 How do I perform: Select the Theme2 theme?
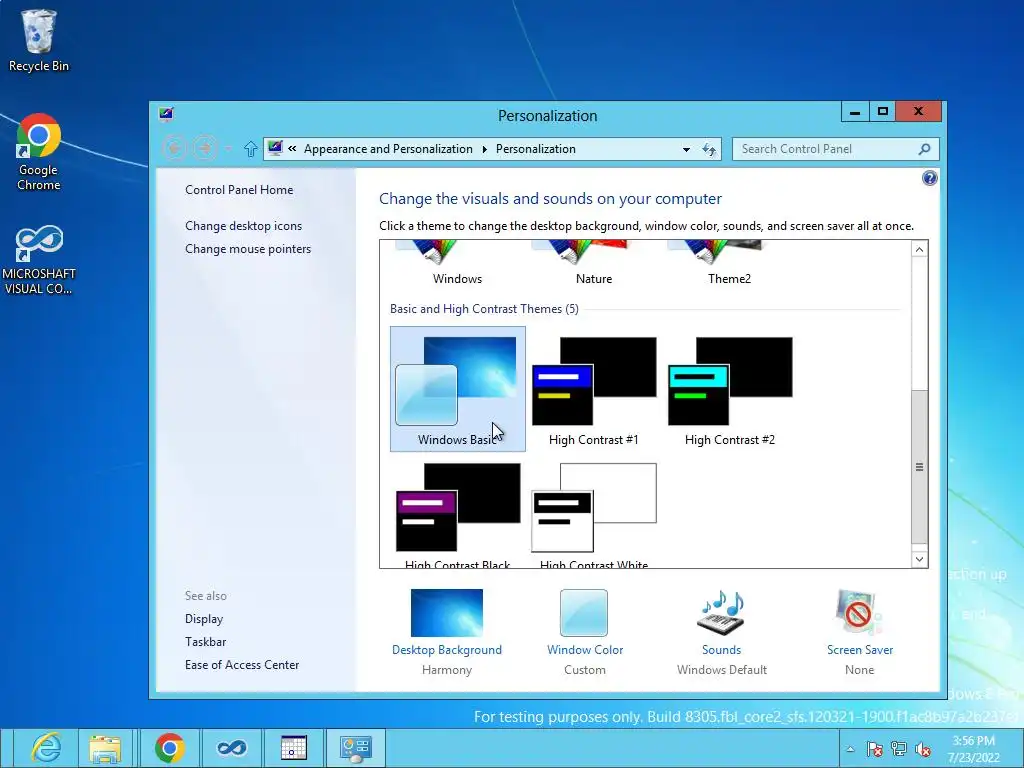tap(729, 264)
